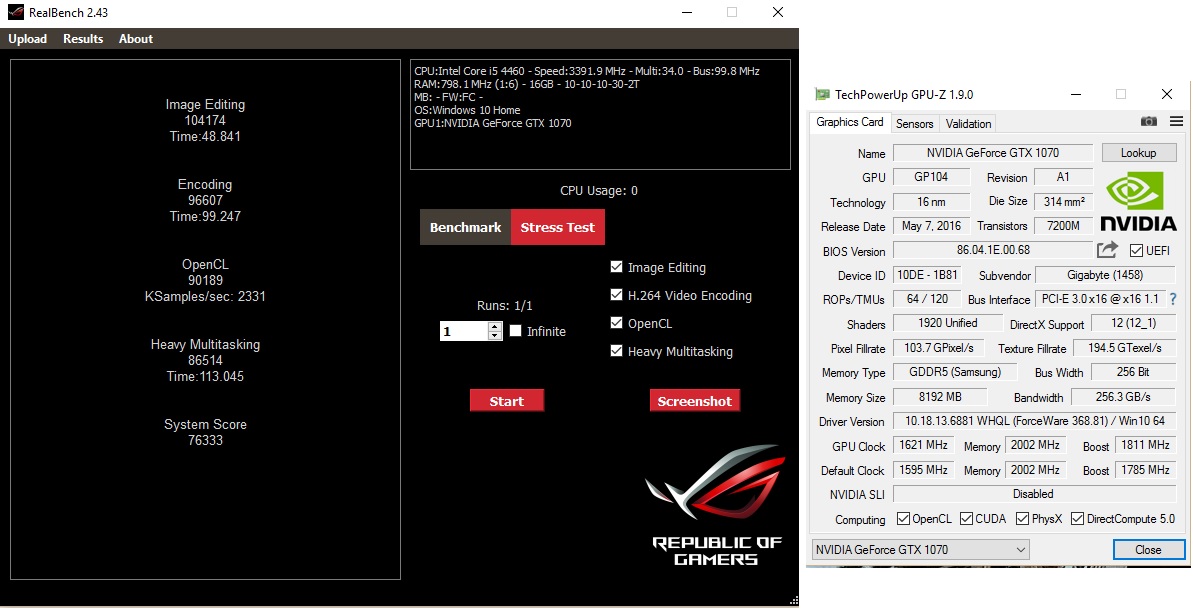
Task: Click the Bus Interface question mark icon
Action: (x=1172, y=299)
